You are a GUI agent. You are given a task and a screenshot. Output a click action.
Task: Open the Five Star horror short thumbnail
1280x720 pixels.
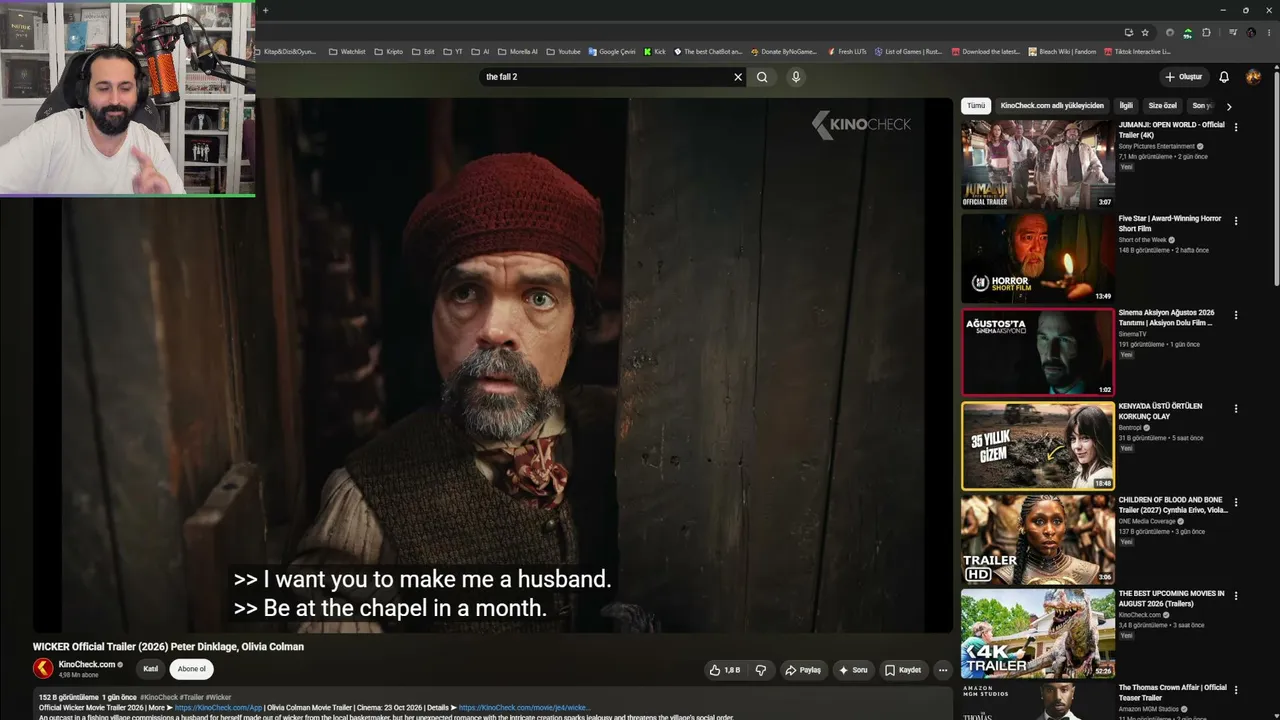coord(1038,258)
